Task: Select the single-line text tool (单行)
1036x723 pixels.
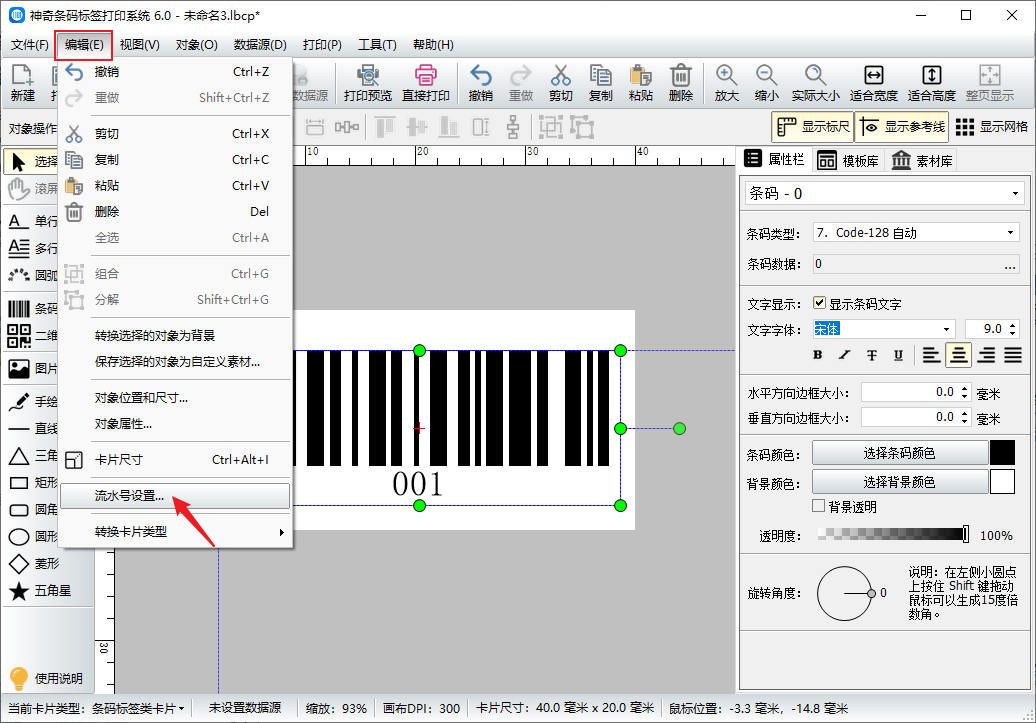Action: (x=32, y=221)
